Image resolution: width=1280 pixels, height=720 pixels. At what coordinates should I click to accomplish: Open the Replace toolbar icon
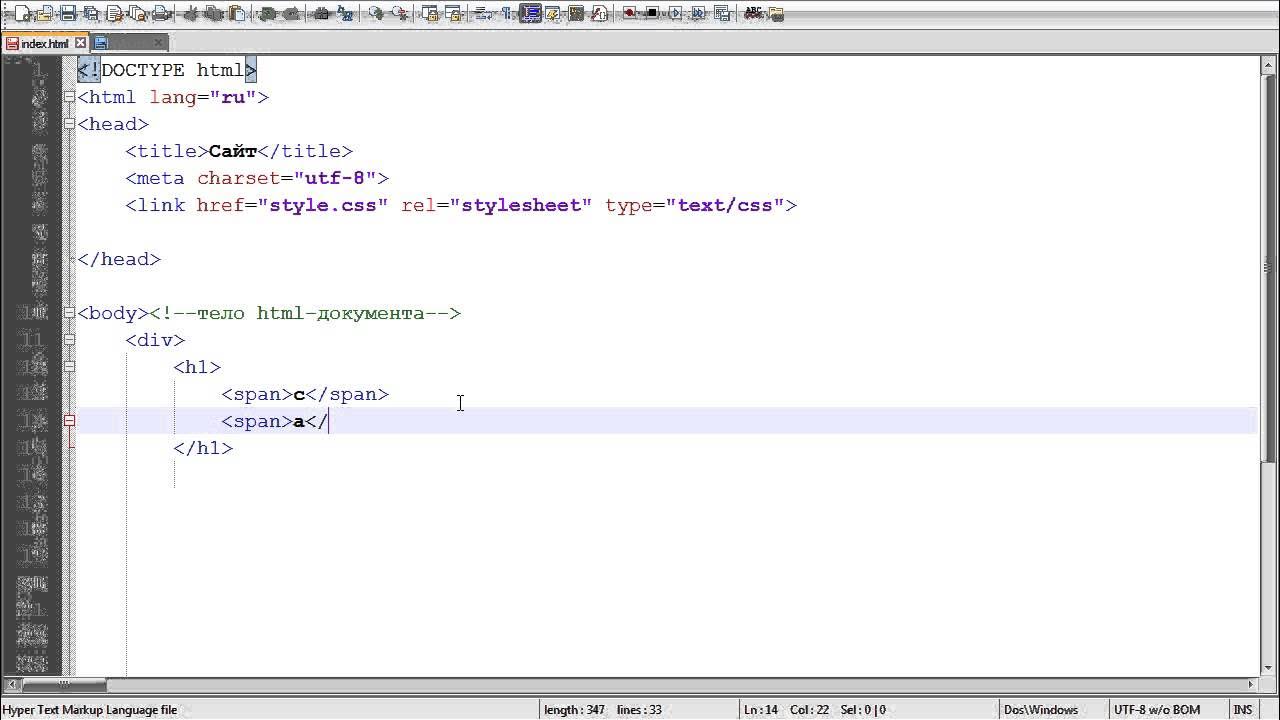pyautogui.click(x=344, y=14)
